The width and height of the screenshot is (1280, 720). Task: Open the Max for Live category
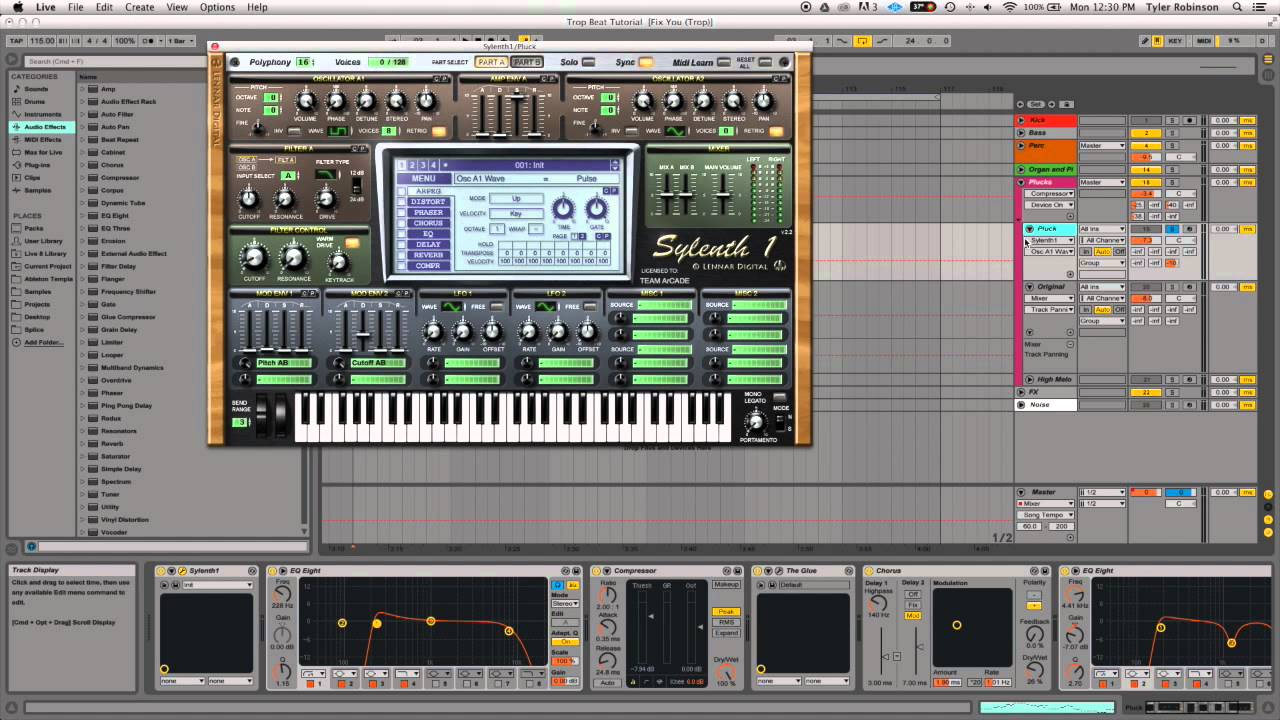(43, 152)
